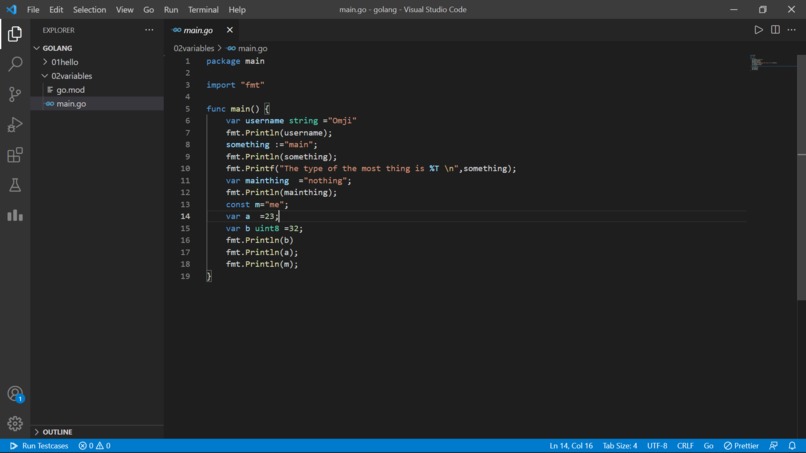Select main.go in the explorer tree

pos(97,103)
